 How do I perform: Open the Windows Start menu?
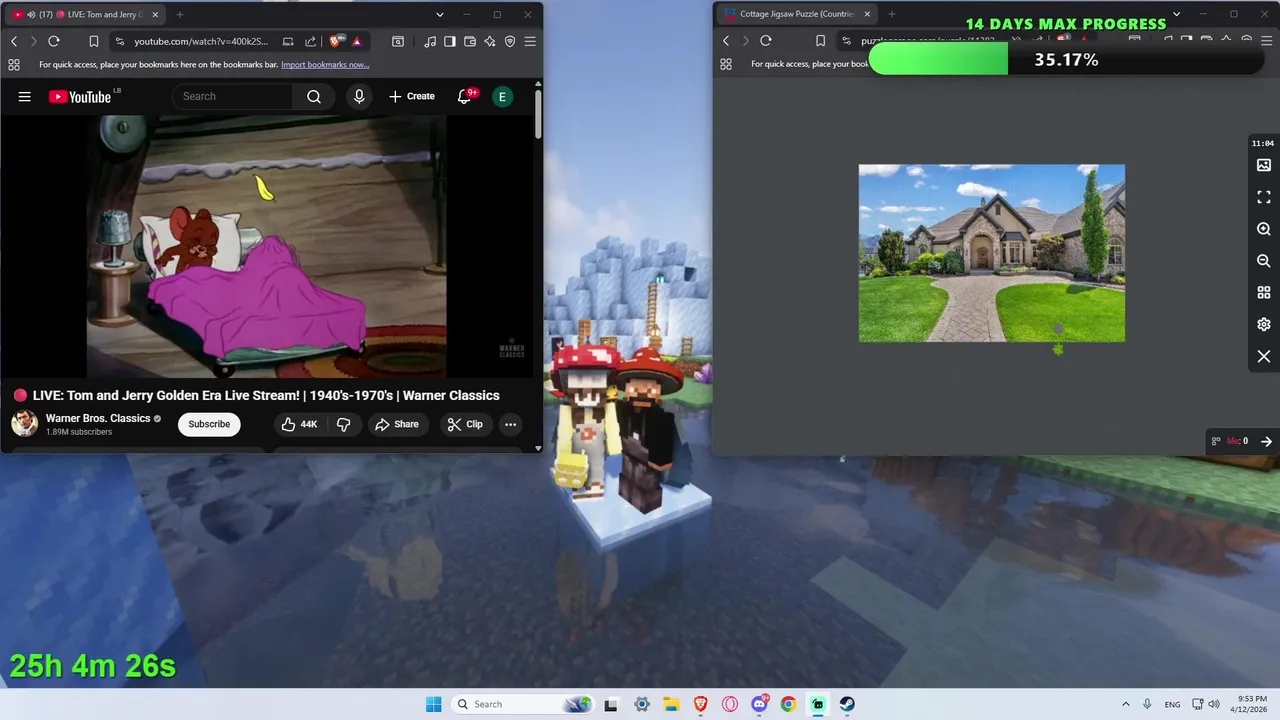[x=433, y=704]
